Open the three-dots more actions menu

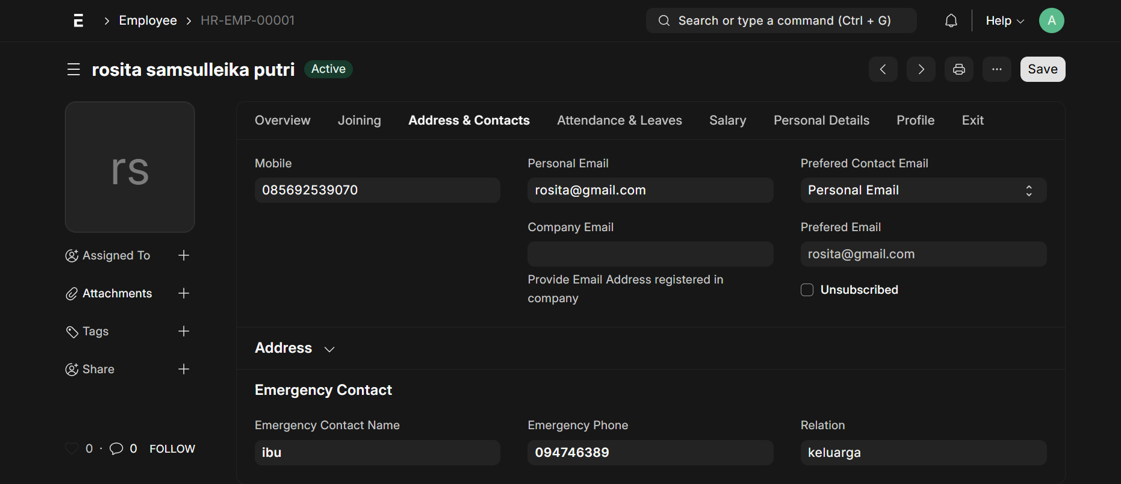997,69
